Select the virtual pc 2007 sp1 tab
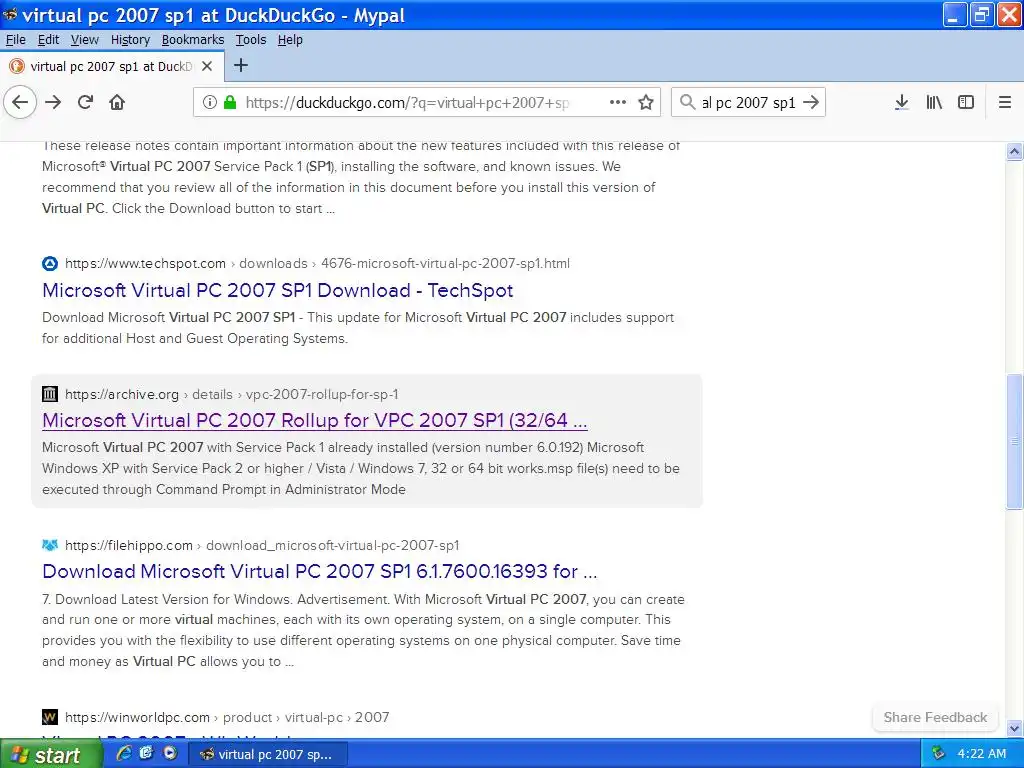This screenshot has height=768, width=1024. (112, 66)
